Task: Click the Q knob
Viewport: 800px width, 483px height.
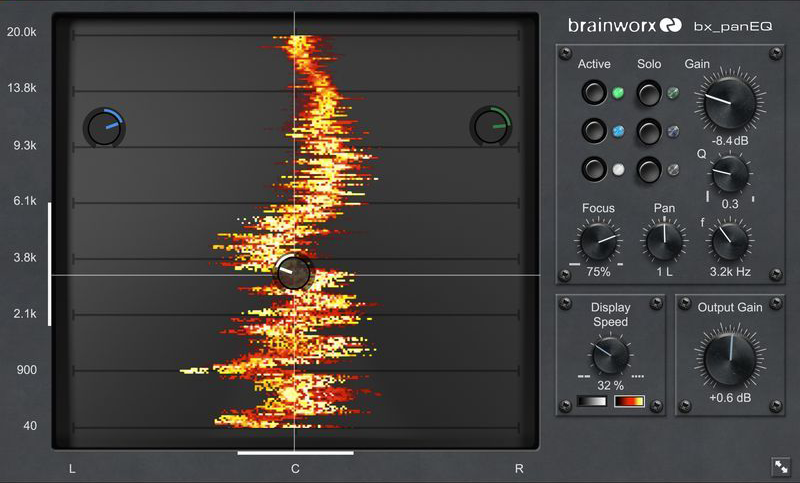Action: pos(730,175)
